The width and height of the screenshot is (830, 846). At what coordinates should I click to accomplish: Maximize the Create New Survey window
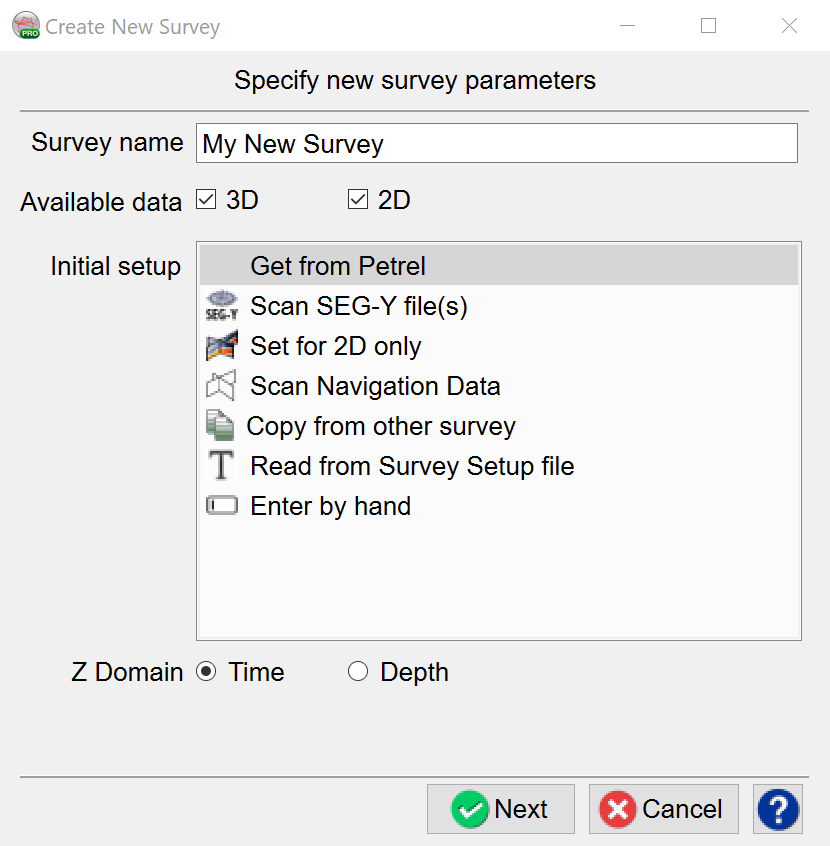coord(709,26)
